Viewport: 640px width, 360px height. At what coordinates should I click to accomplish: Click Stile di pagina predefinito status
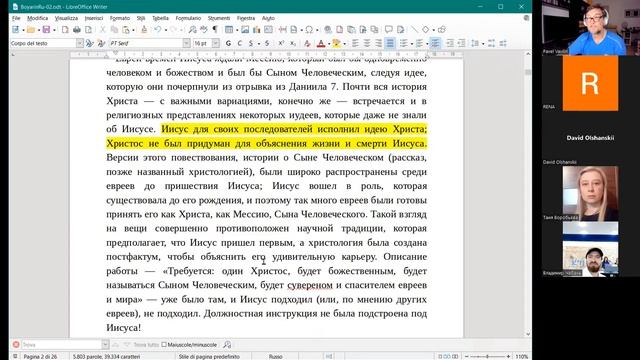[x=209, y=356]
